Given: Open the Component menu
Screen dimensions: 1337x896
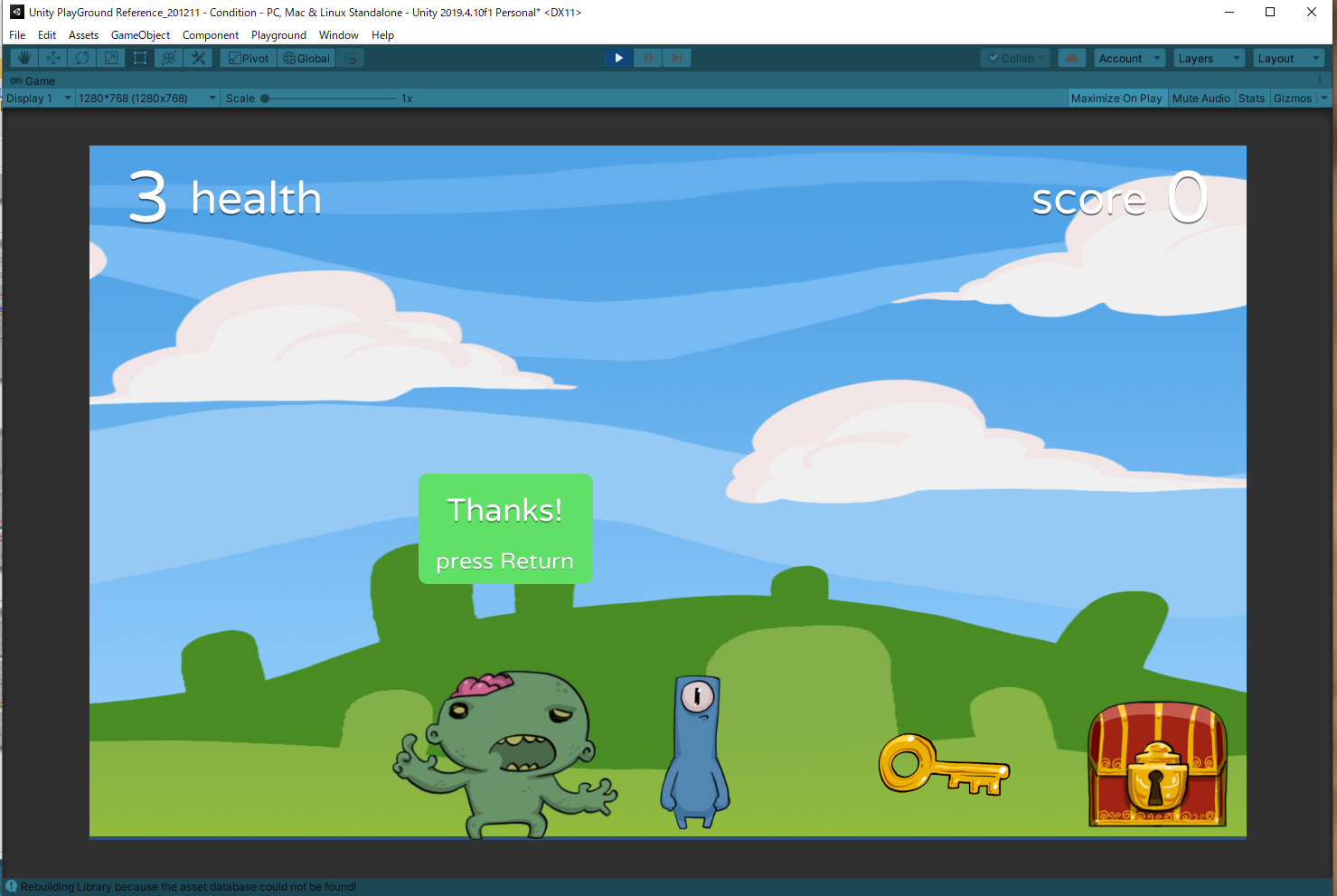Looking at the screenshot, I should [211, 35].
